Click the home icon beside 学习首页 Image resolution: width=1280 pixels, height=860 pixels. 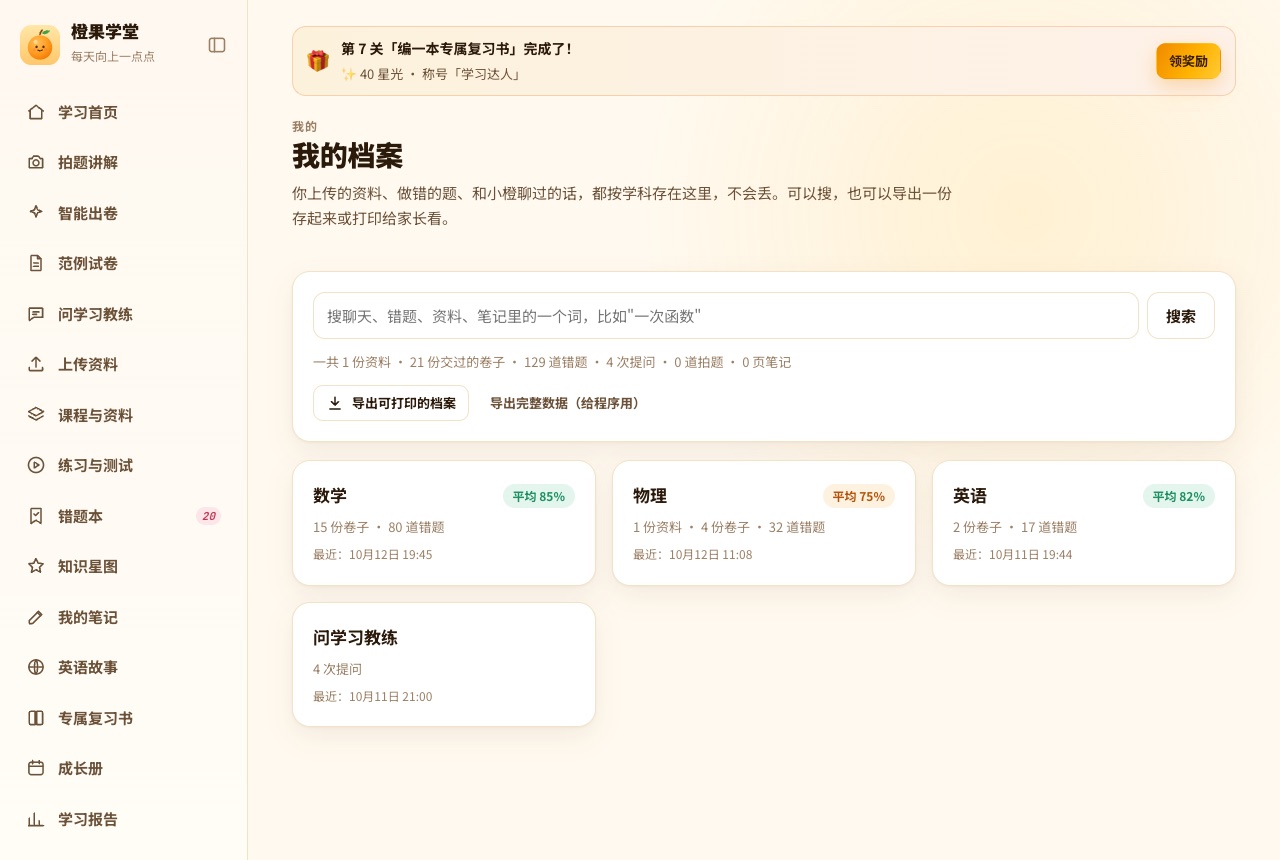point(36,112)
